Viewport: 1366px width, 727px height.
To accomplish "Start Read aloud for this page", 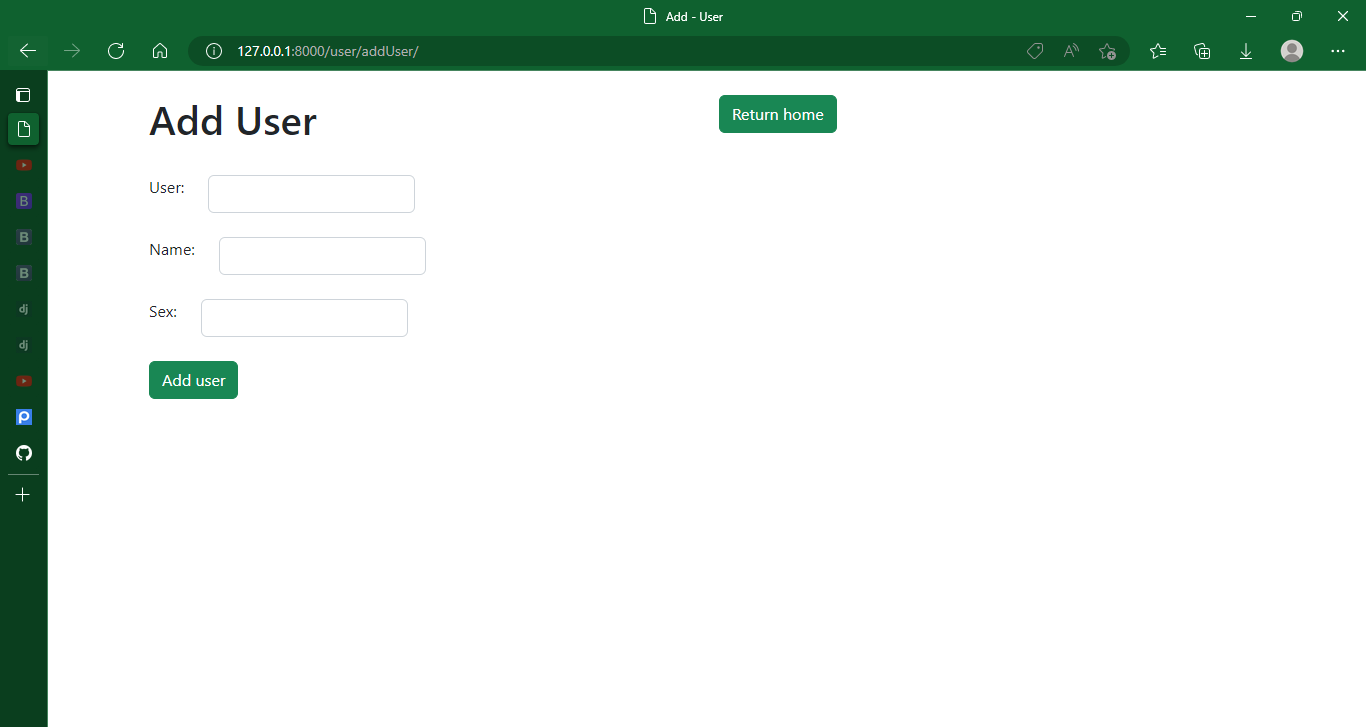I will 1071,51.
